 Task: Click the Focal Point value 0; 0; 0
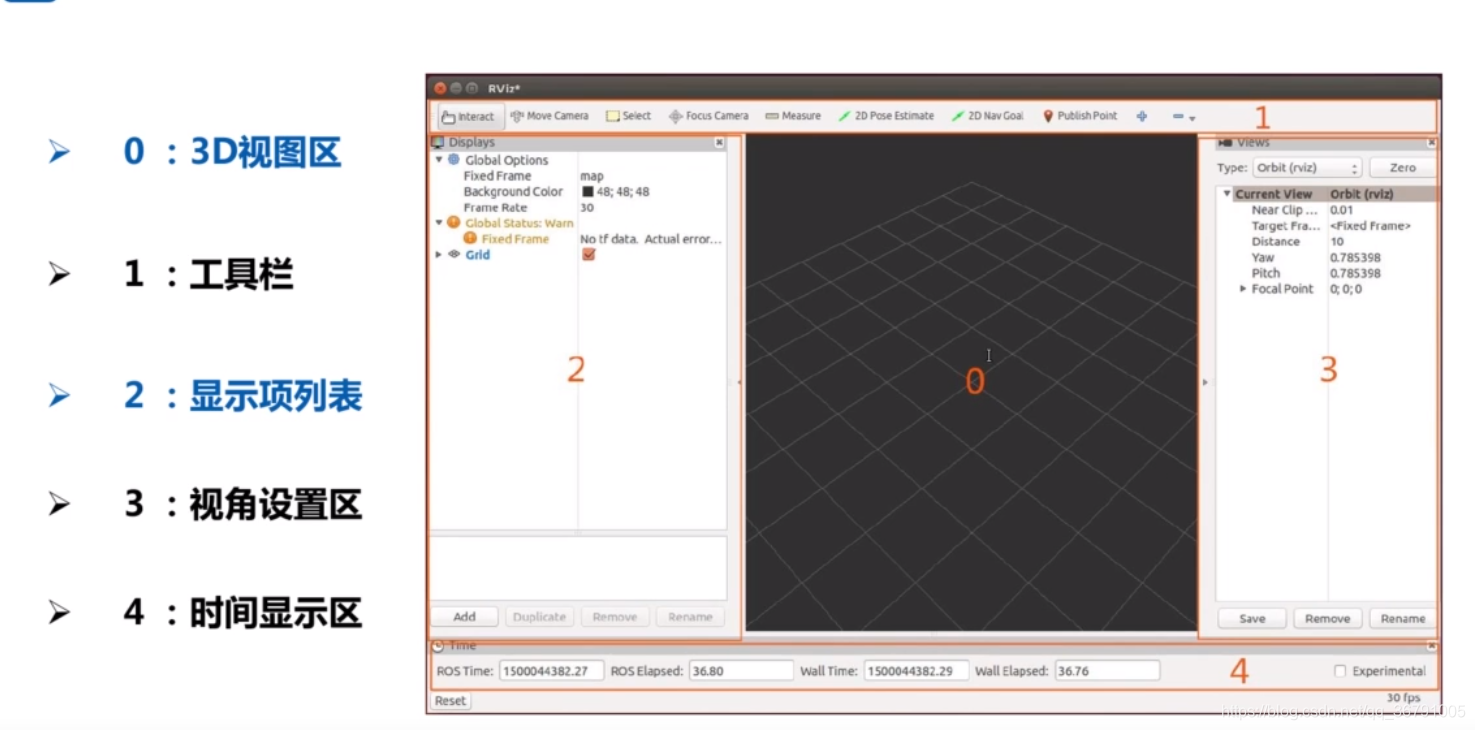coord(1345,289)
